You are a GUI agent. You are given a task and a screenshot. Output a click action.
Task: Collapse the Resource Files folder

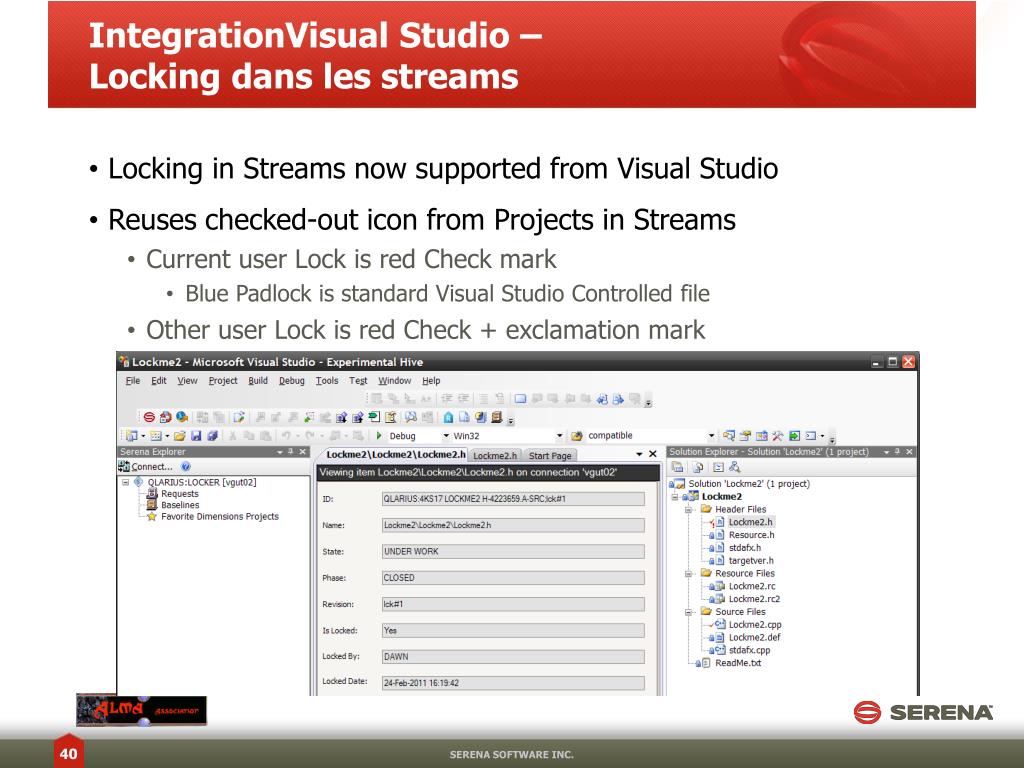688,573
